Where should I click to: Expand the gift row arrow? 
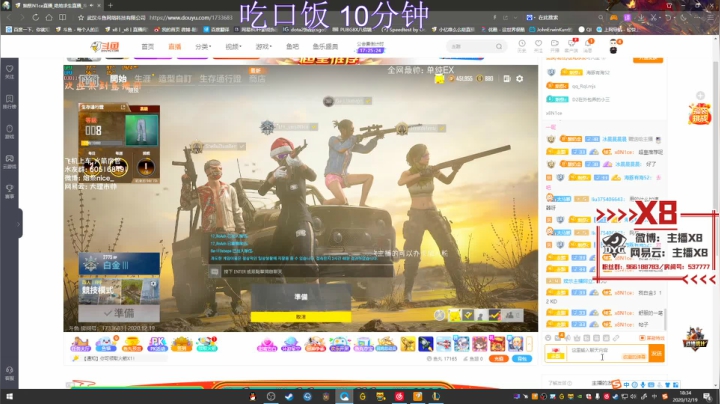(x=529, y=344)
